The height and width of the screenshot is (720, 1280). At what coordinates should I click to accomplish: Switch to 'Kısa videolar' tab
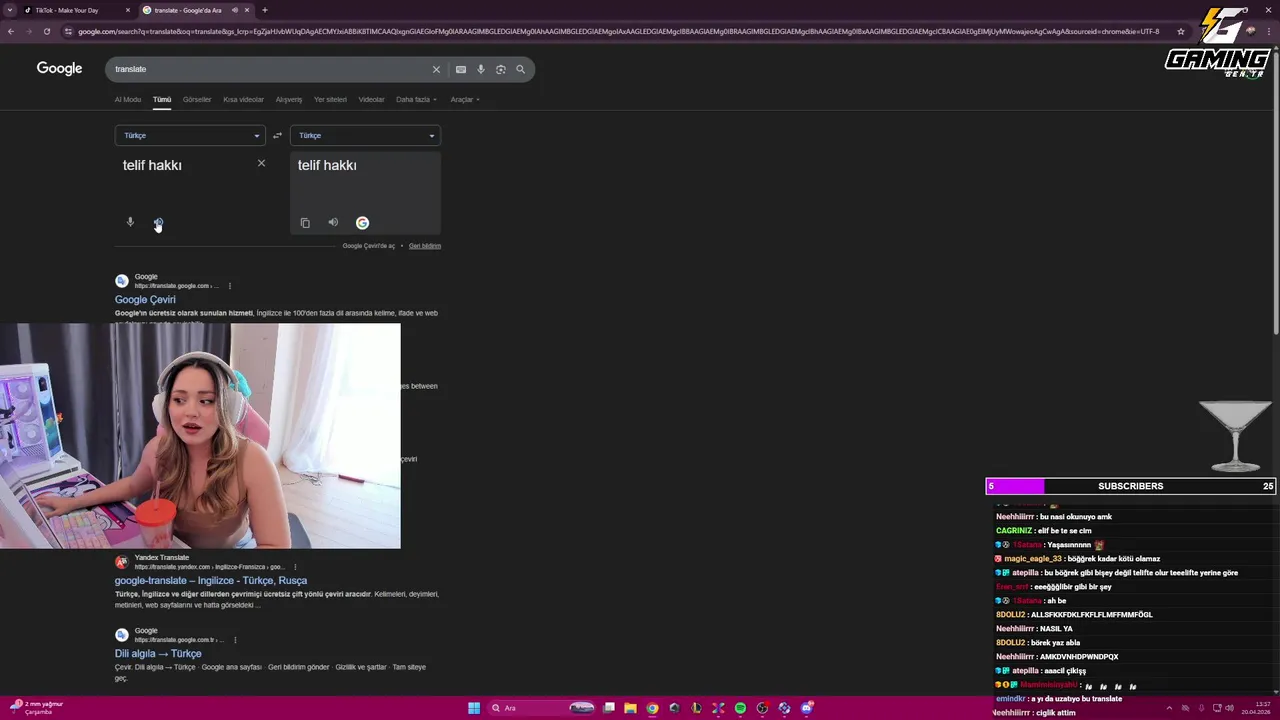point(243,99)
